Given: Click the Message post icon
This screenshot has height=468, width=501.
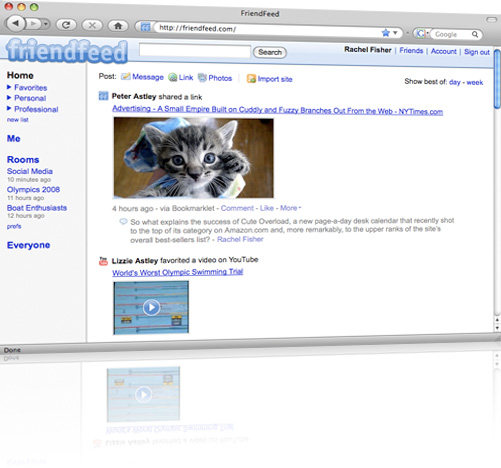Looking at the screenshot, I should click(125, 77).
